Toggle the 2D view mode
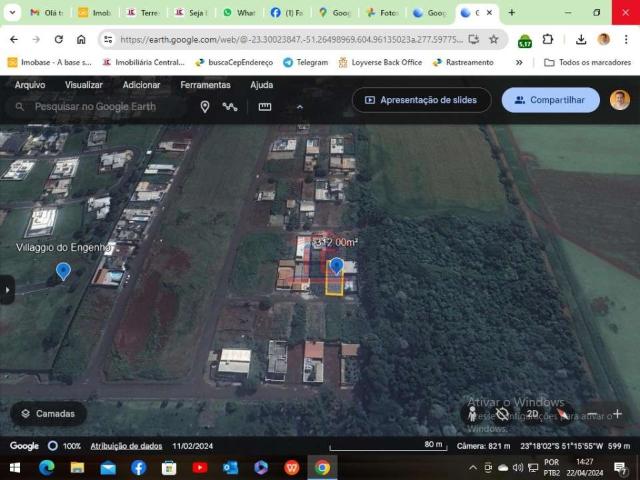The width and height of the screenshot is (640, 480). [x=533, y=414]
